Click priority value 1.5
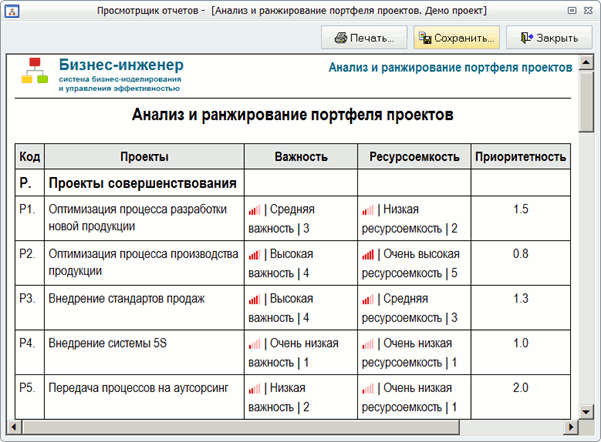This screenshot has height=442, width=601. pos(521,209)
